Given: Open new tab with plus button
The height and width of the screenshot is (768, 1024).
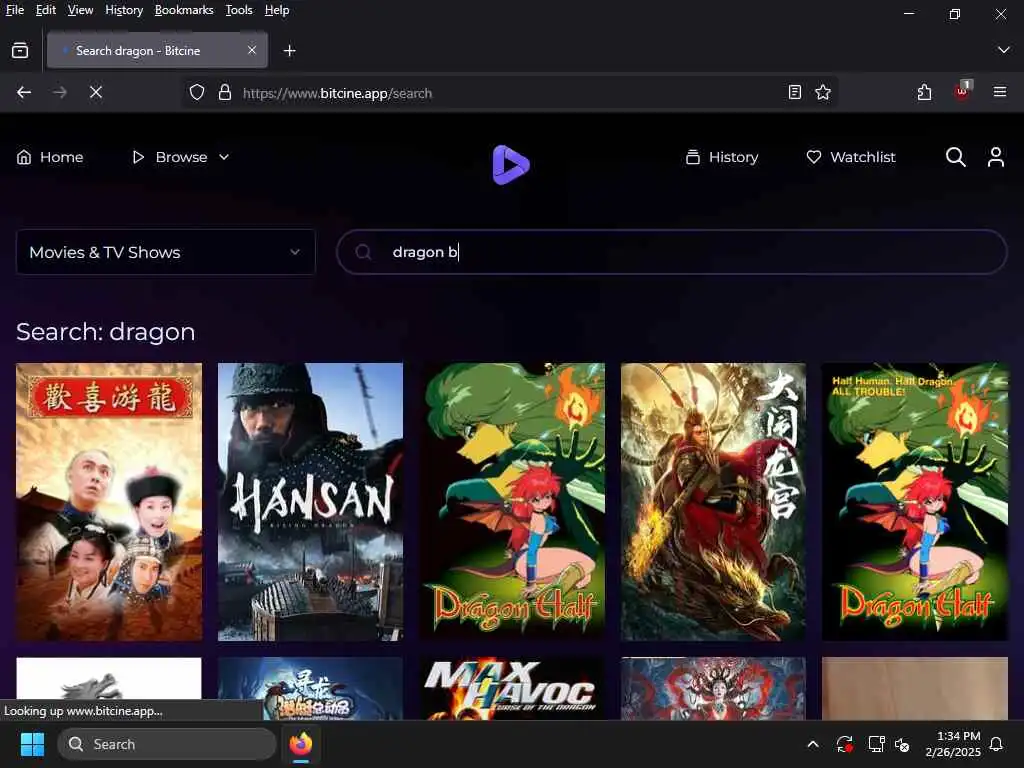Looking at the screenshot, I should (289, 51).
